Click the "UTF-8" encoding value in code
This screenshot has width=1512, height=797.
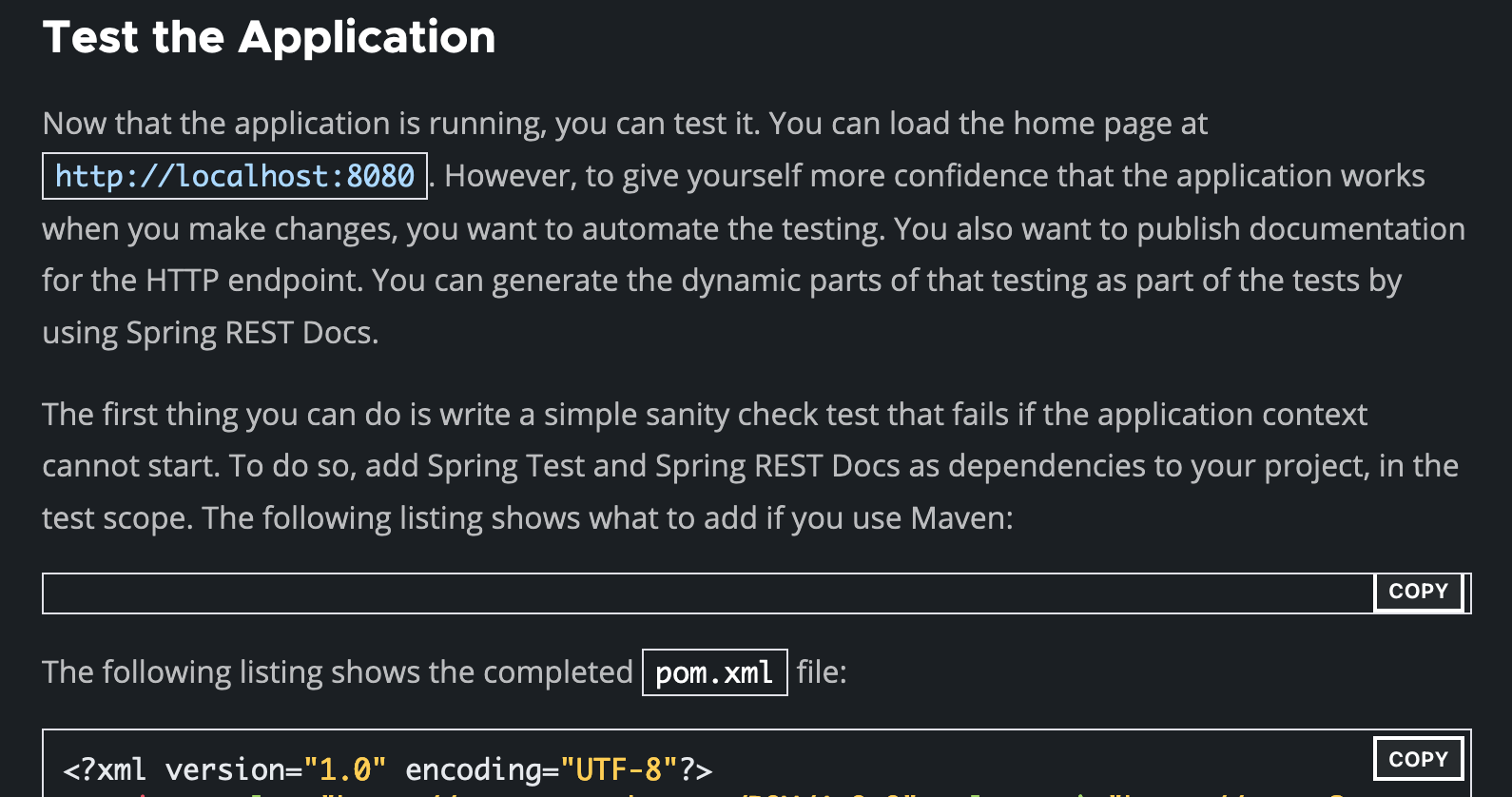[619, 769]
